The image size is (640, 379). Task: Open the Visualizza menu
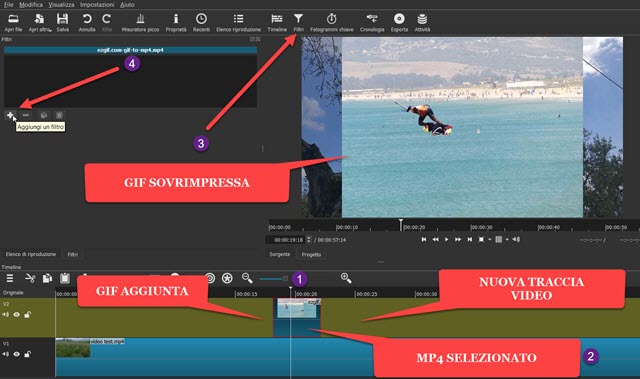61,4
